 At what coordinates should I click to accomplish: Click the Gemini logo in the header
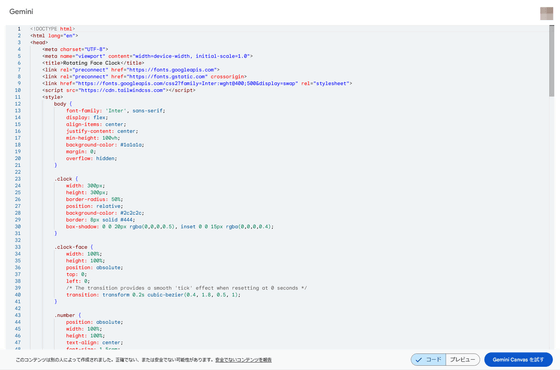(21, 11)
